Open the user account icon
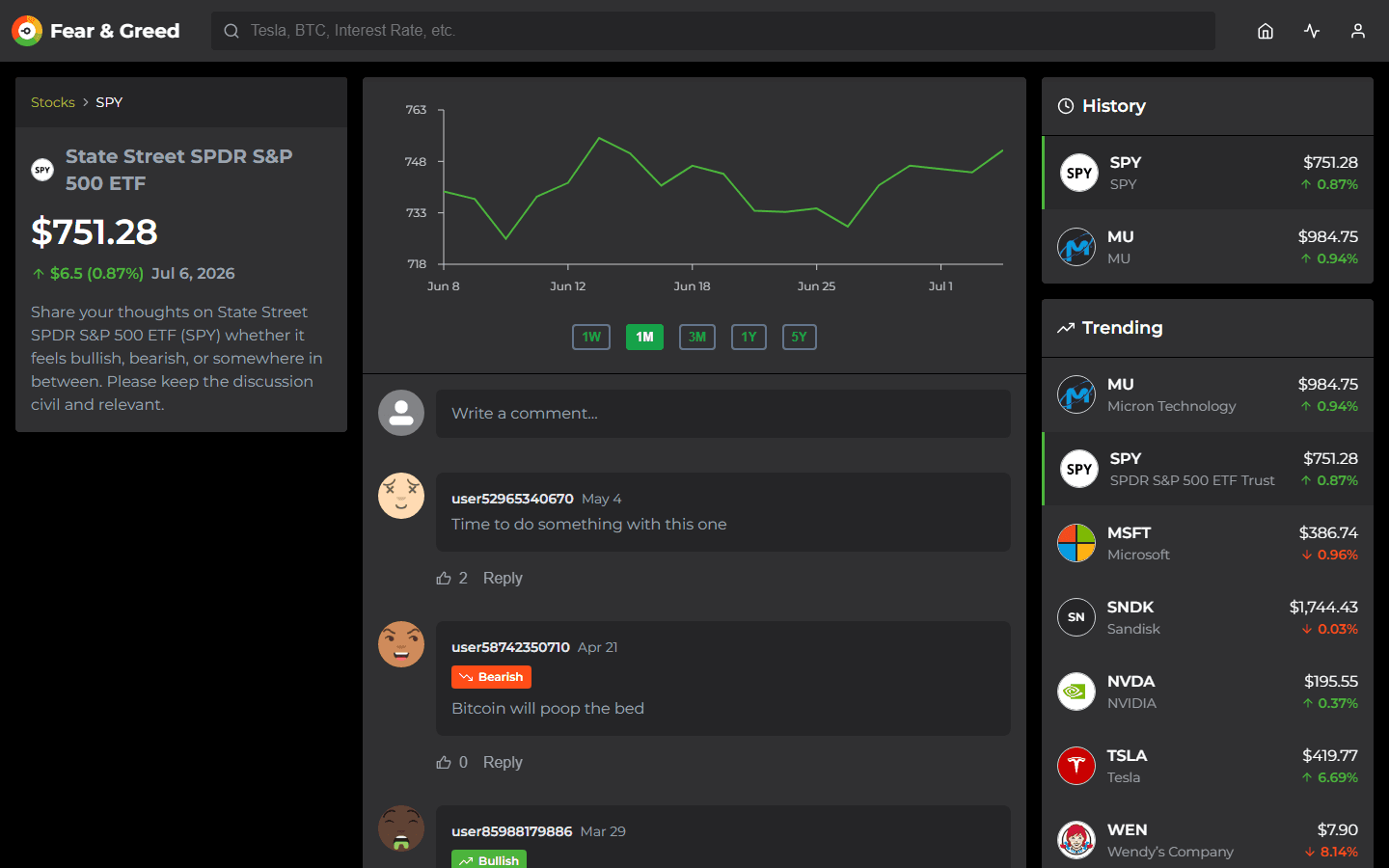 click(x=1358, y=31)
